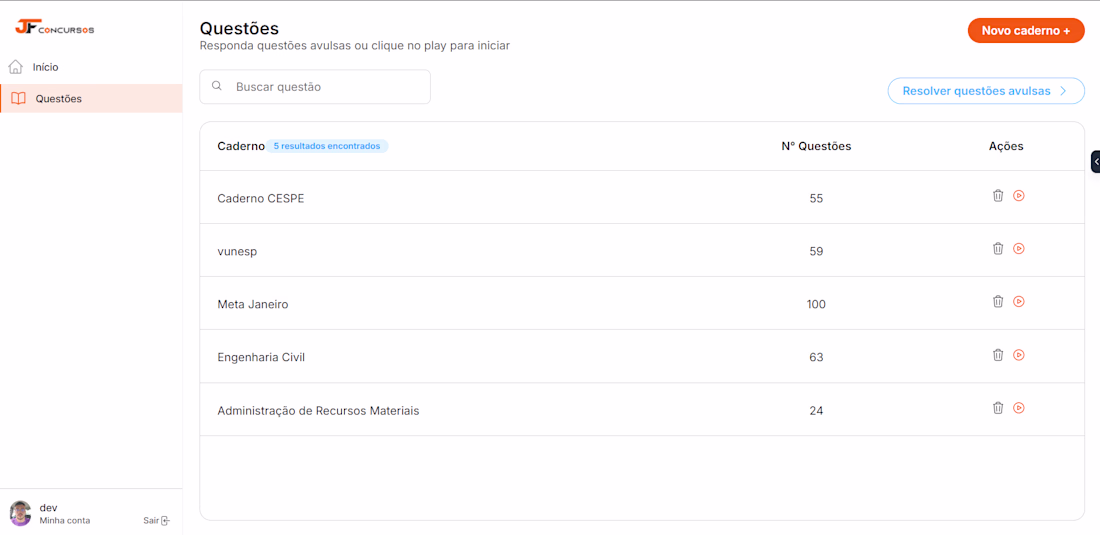Image resolution: width=1100 pixels, height=535 pixels.
Task: Delete Administração de Recursos Materiais notebook
Action: [998, 407]
